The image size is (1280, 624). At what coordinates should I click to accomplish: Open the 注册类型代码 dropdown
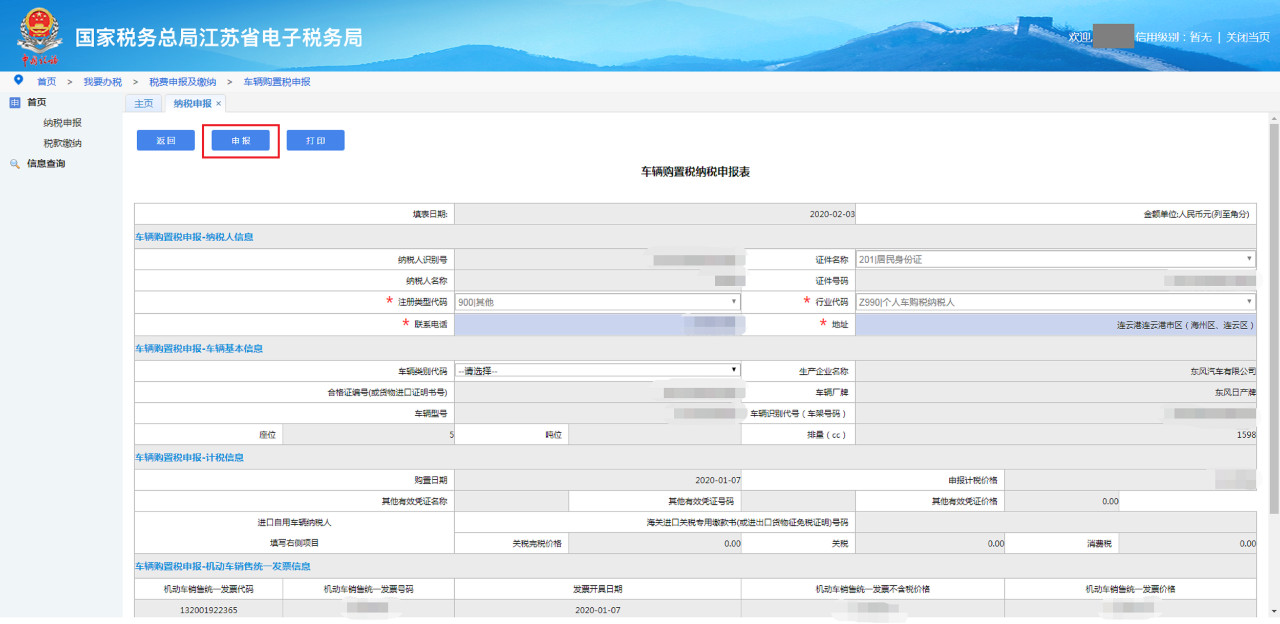[598, 302]
